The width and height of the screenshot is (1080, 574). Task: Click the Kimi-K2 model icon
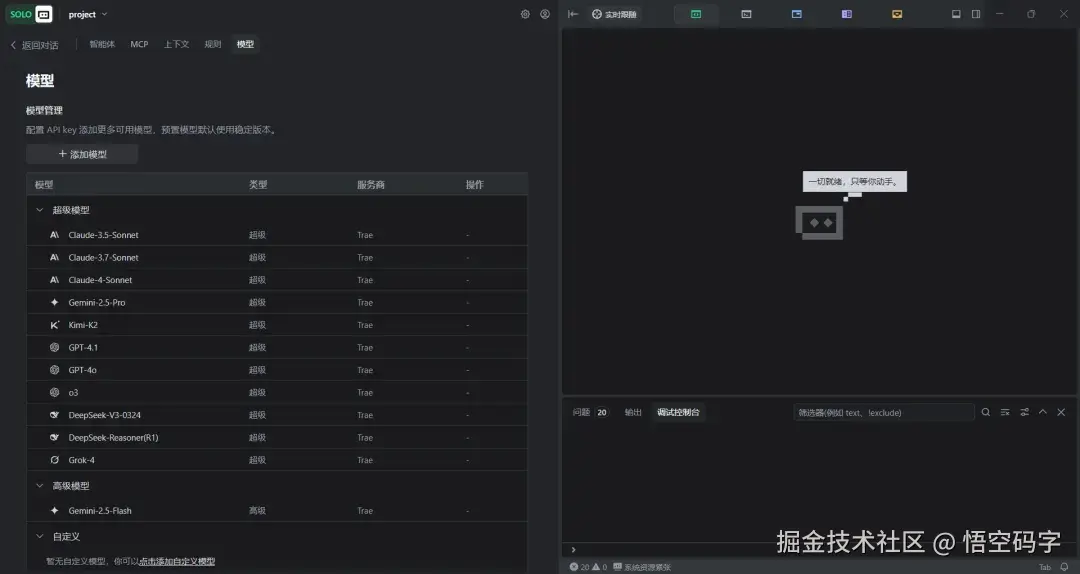coord(54,325)
